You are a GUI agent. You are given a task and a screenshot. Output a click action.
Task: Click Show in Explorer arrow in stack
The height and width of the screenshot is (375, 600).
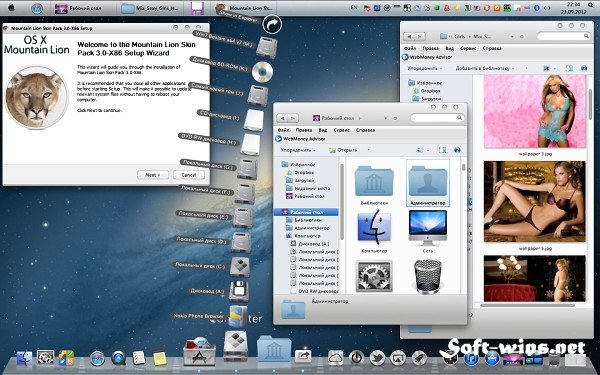[x=272, y=25]
